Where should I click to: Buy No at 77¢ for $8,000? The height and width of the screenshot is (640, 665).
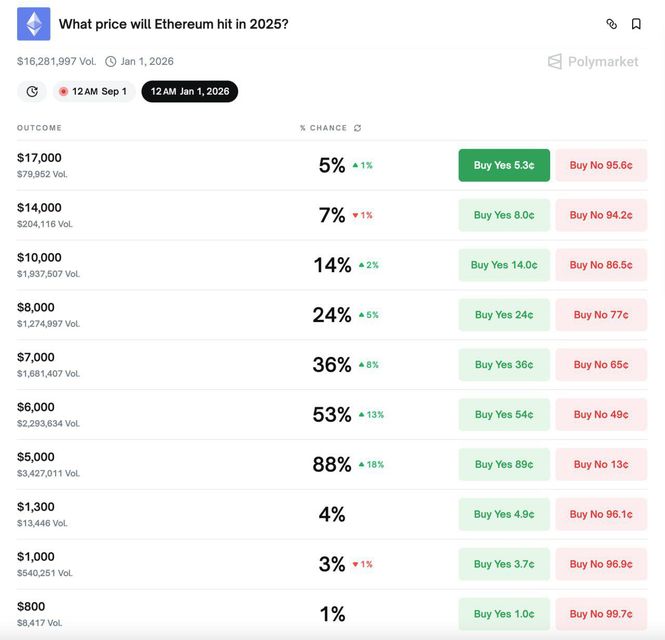coord(601,315)
